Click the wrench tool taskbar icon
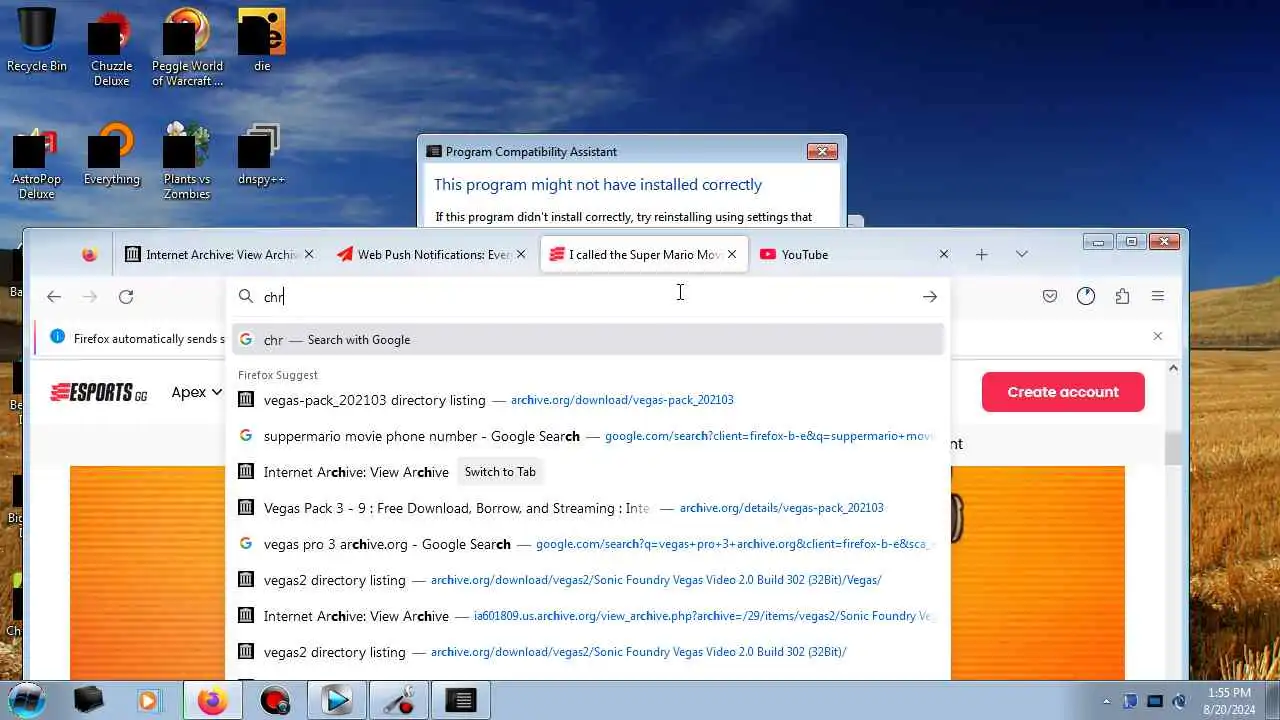 point(399,701)
